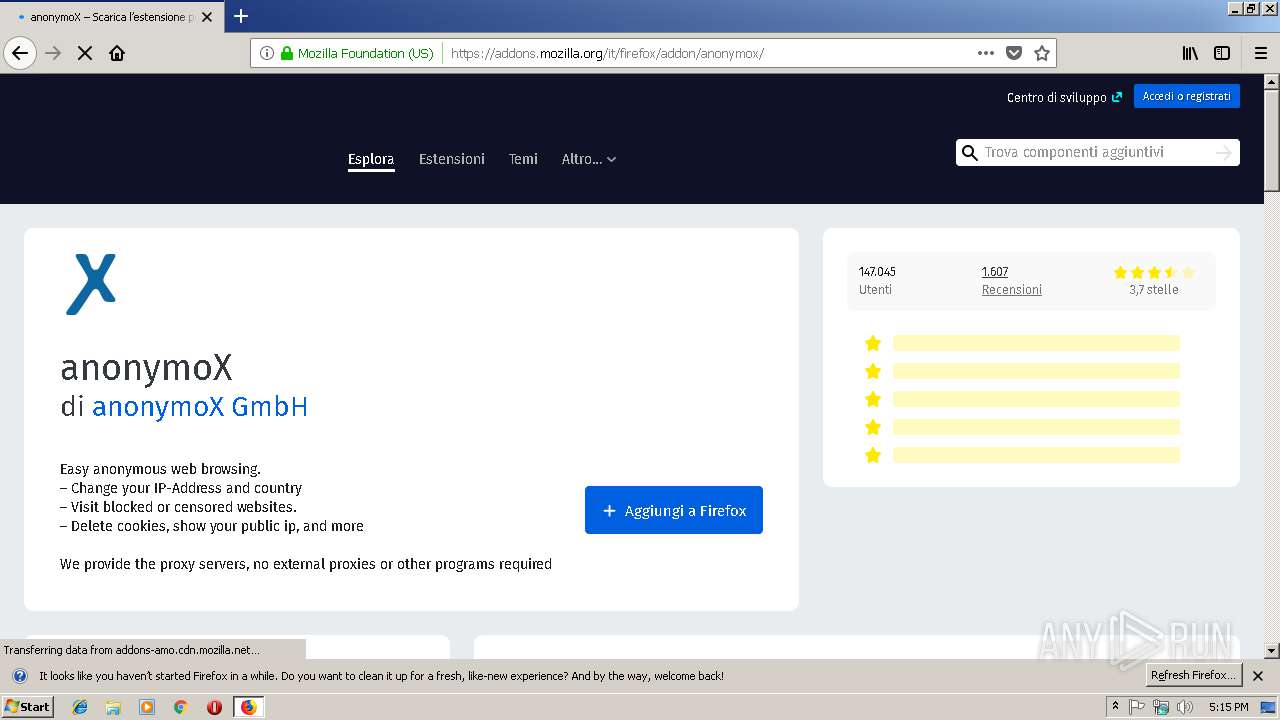Select the first rating bar

[x=1036, y=343]
